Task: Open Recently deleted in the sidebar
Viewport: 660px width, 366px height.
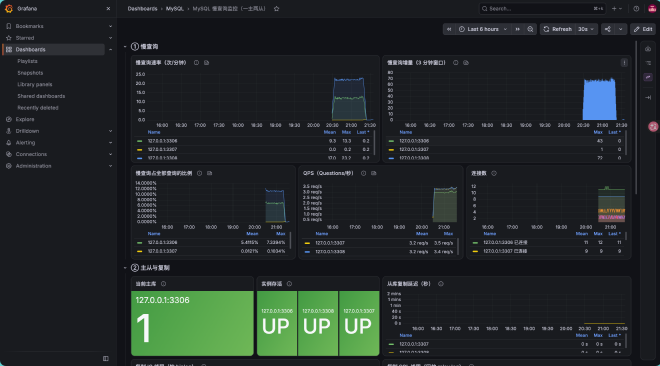Action: (x=38, y=108)
